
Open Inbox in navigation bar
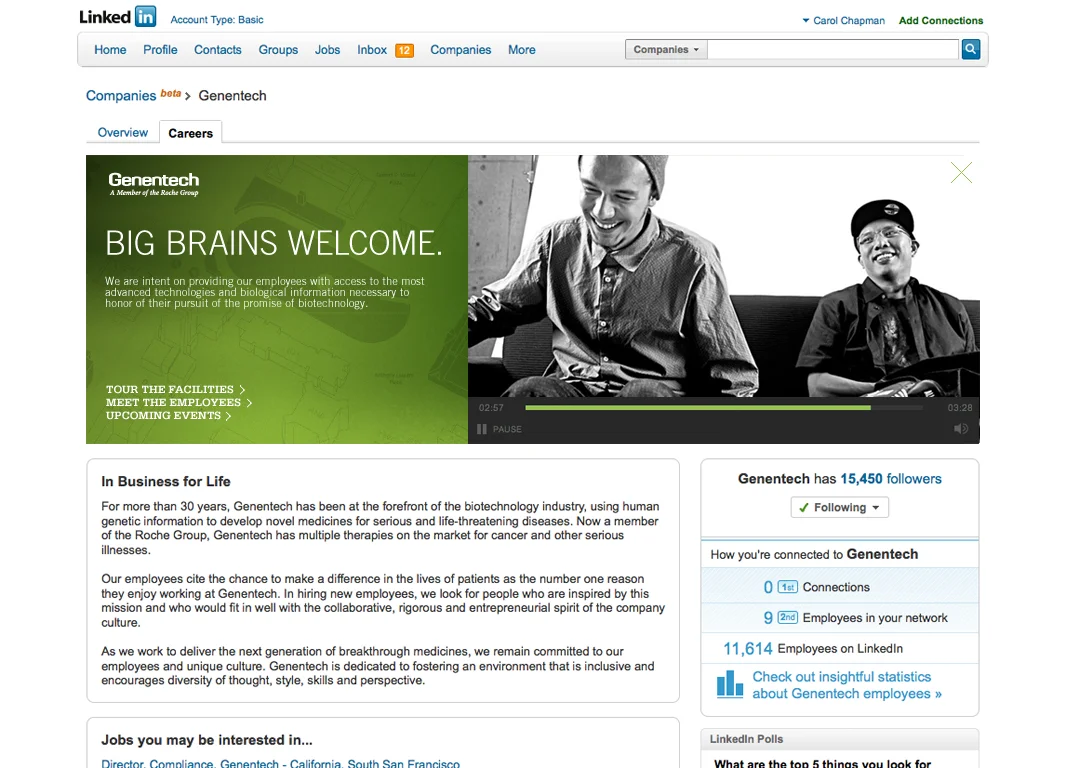click(372, 50)
